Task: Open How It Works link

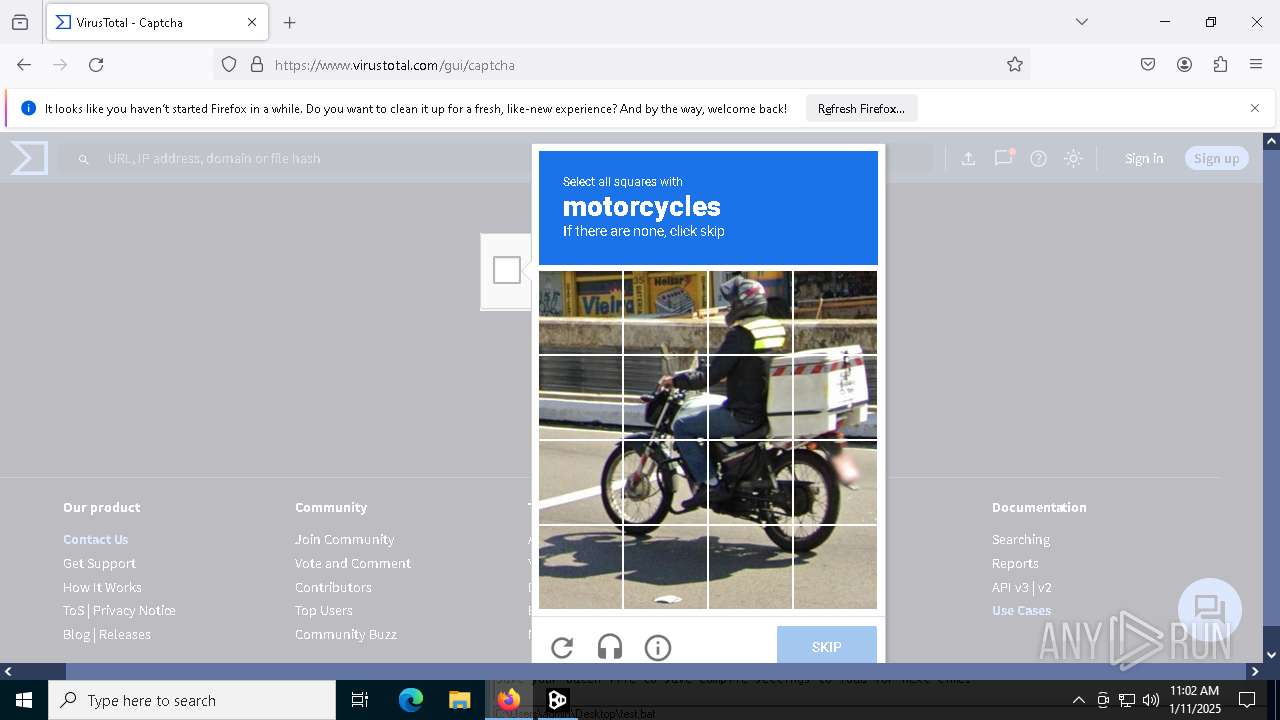Action: (102, 587)
